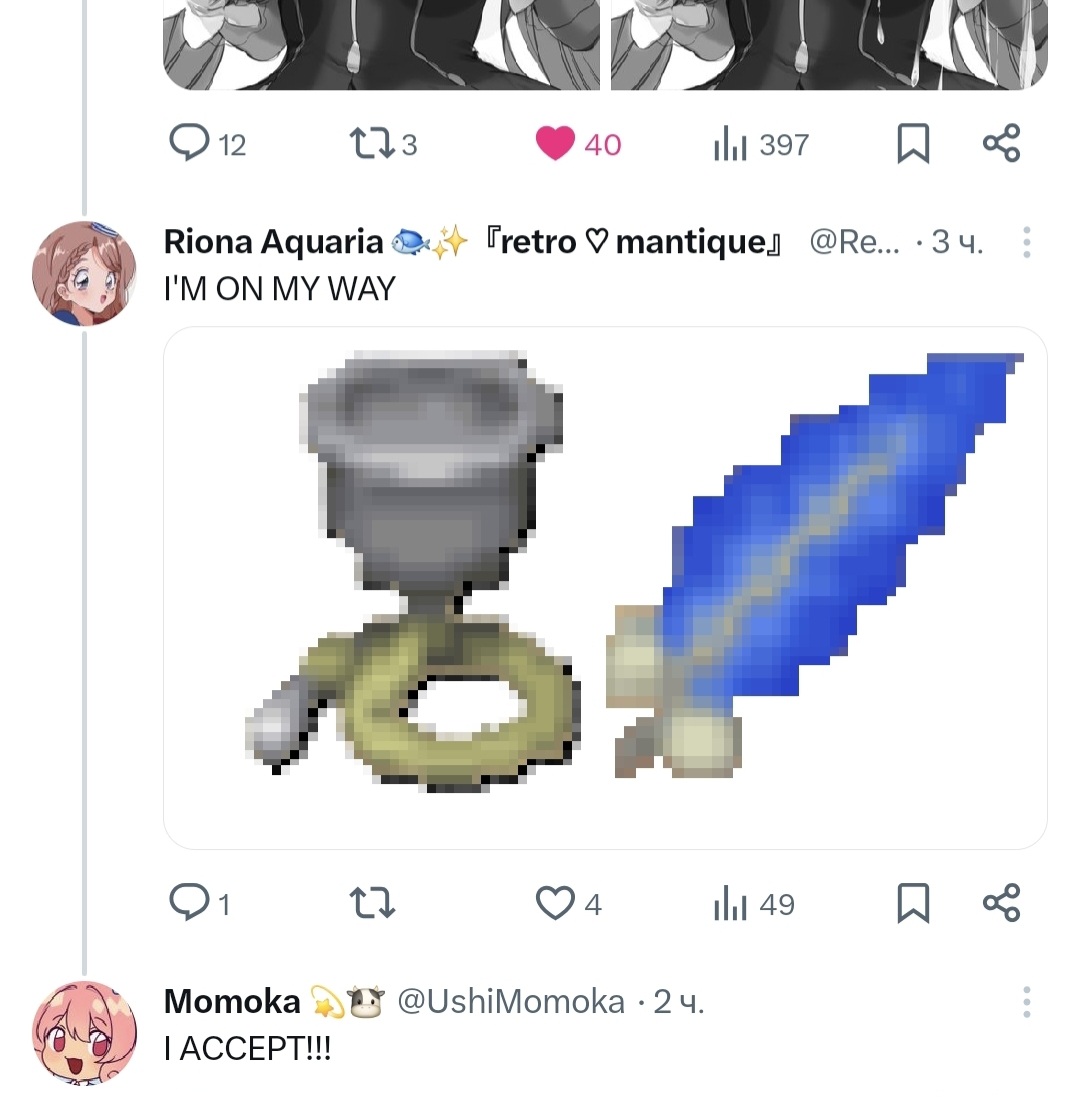This screenshot has height=1097, width=1080.
Task: Open Momoka's profile avatar
Action: (85, 1033)
